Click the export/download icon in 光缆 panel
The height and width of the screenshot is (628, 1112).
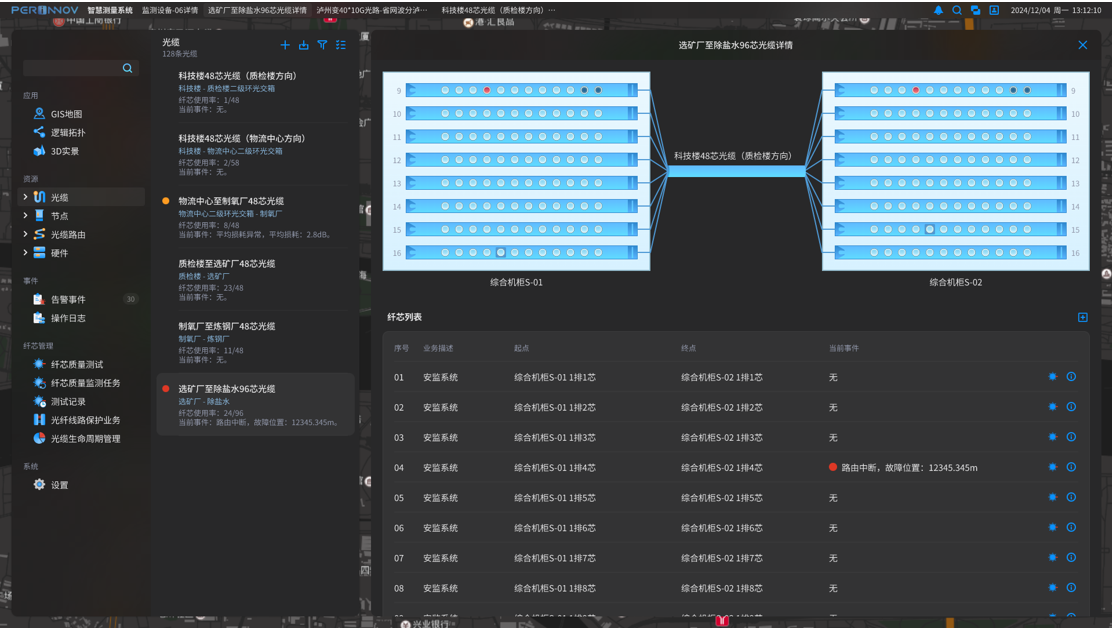[304, 45]
